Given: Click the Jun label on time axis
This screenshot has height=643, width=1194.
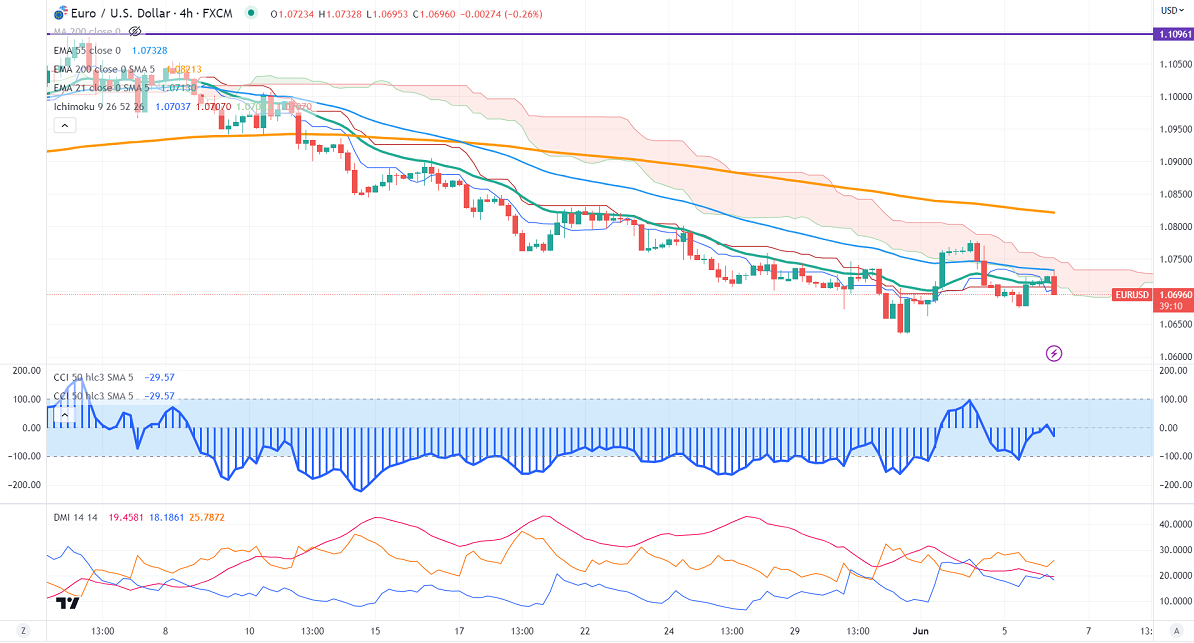Looking at the screenshot, I should tap(921, 631).
